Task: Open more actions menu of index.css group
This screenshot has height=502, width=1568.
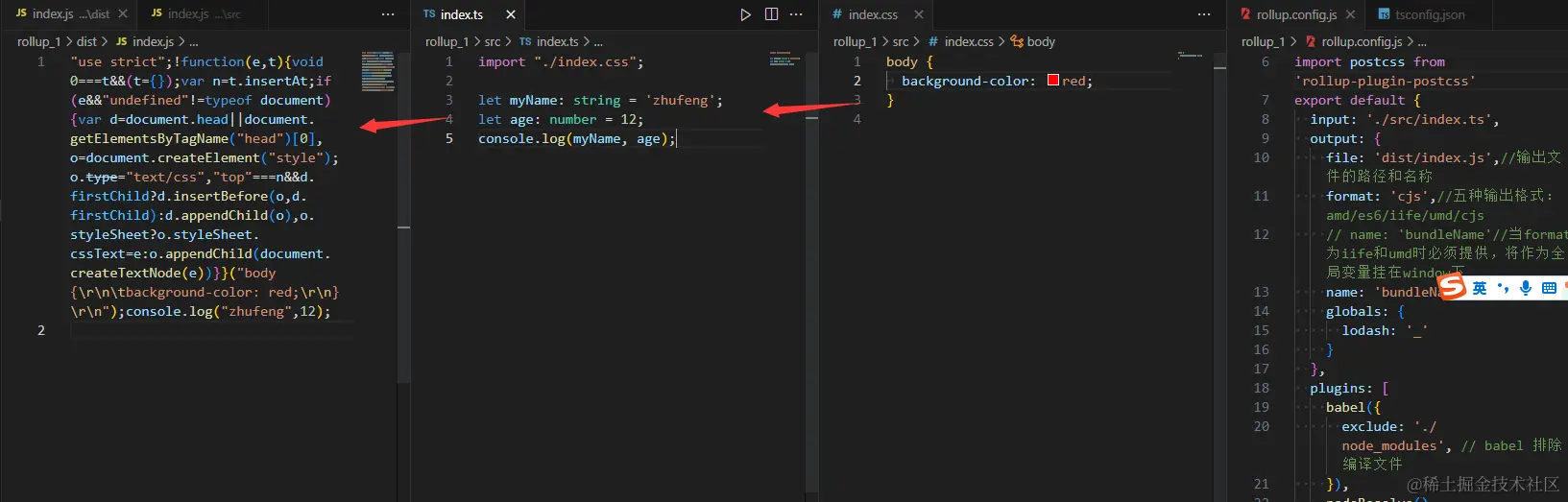Action: pyautogui.click(x=1204, y=14)
